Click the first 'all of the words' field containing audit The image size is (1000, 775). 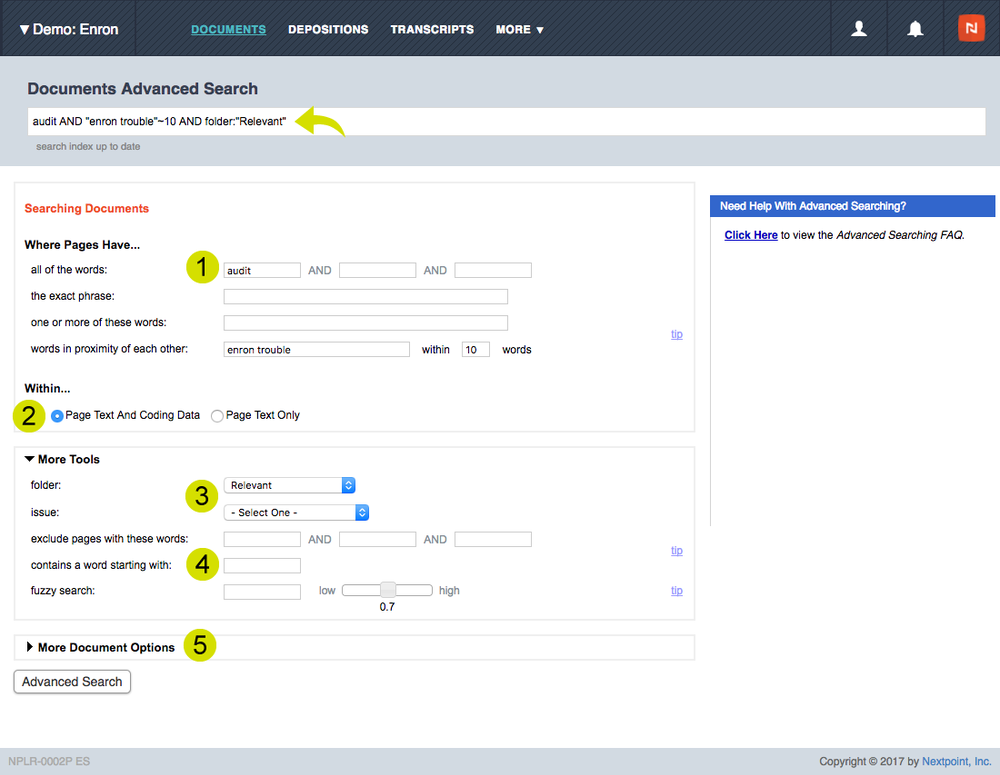tap(262, 270)
